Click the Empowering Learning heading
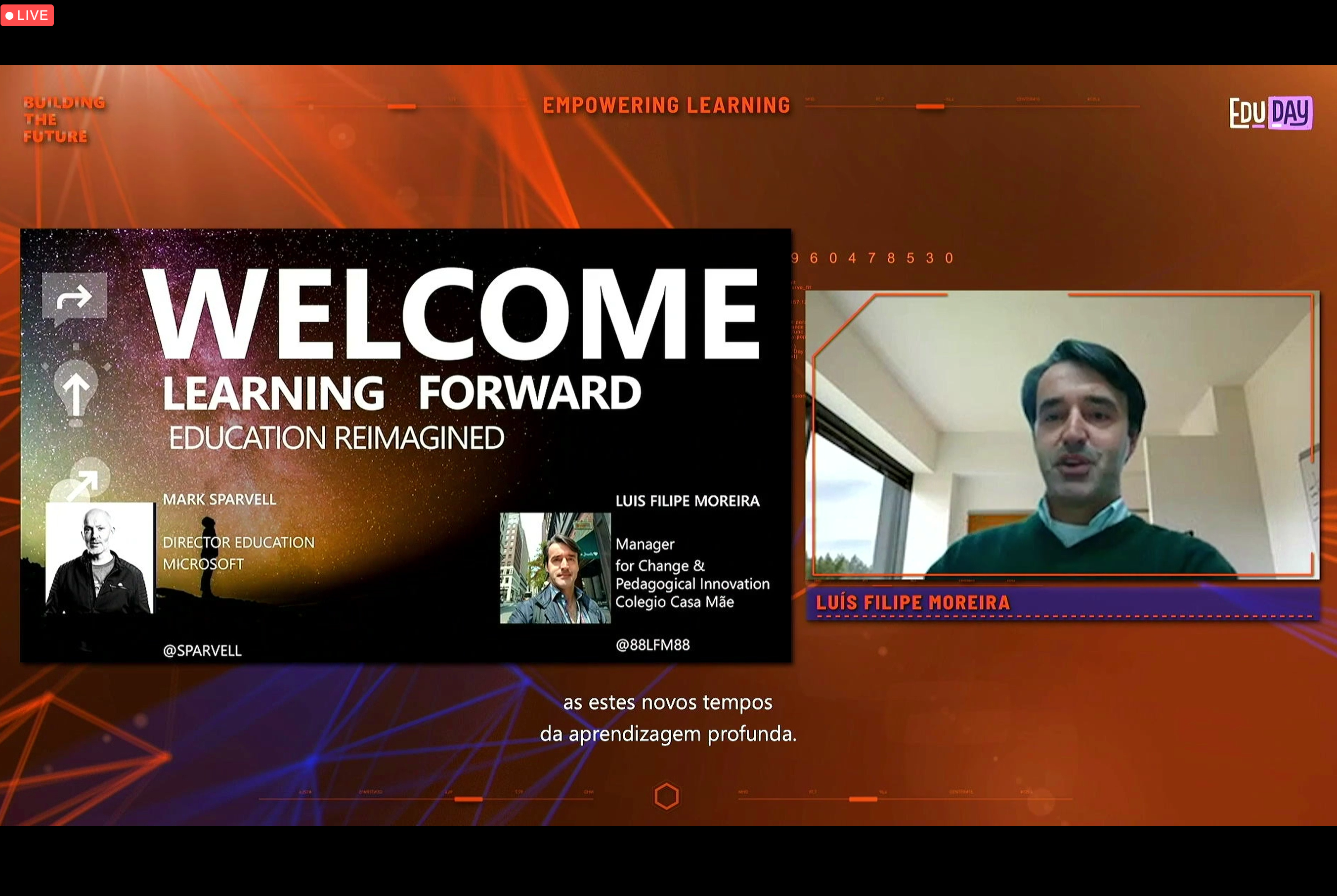Screen dimensions: 1337x896 666,105
